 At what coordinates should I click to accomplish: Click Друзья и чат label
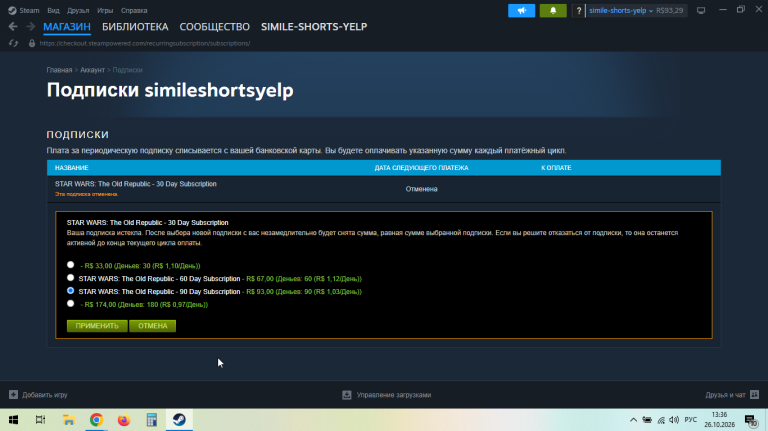pyautogui.click(x=725, y=395)
